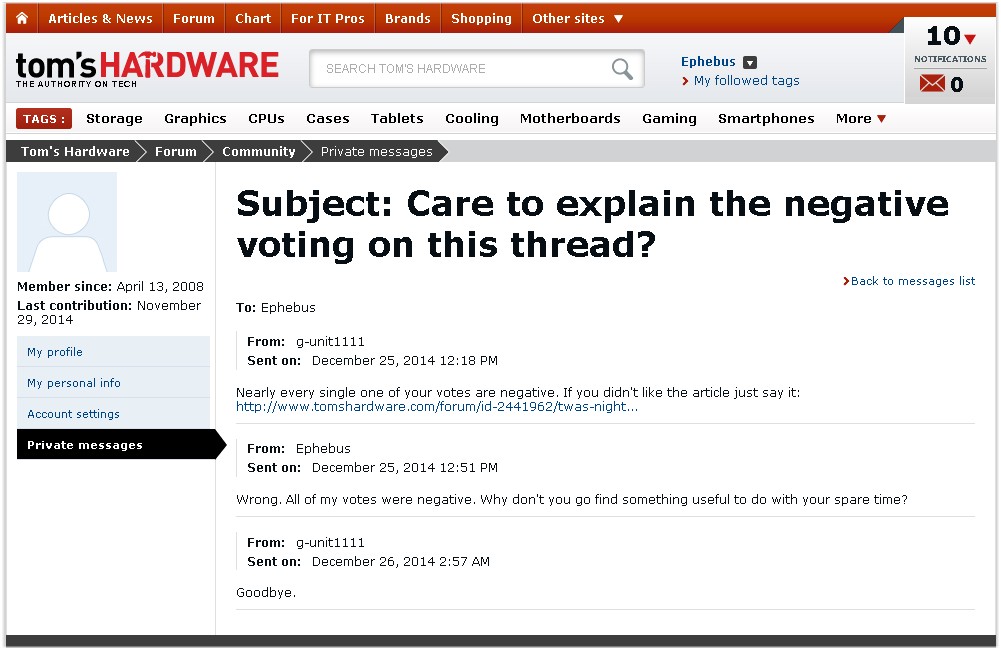Viewport: 1001px width, 650px height.
Task: Open the Chart menu item
Action: point(253,19)
